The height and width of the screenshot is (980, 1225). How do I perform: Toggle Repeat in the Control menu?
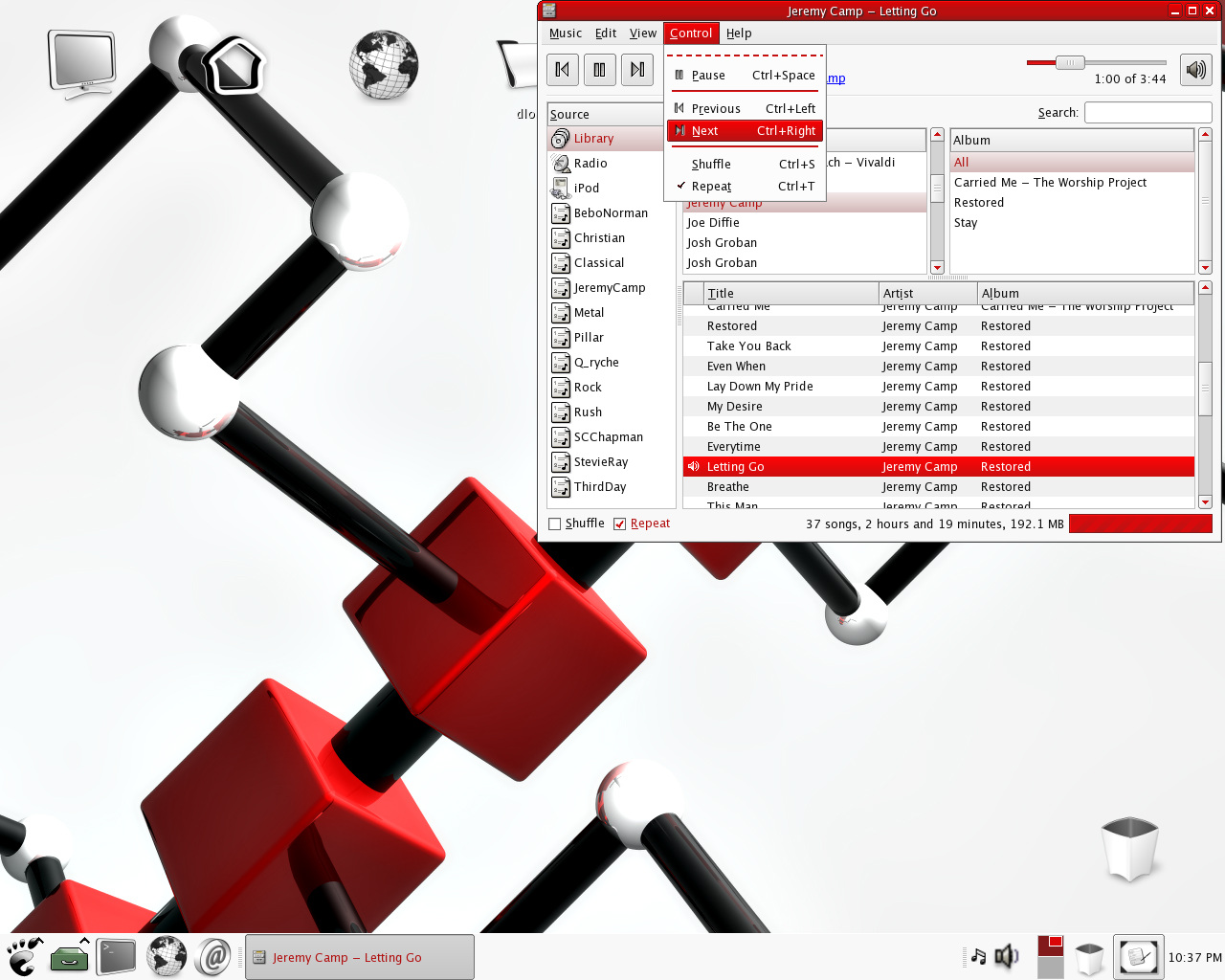745,187
